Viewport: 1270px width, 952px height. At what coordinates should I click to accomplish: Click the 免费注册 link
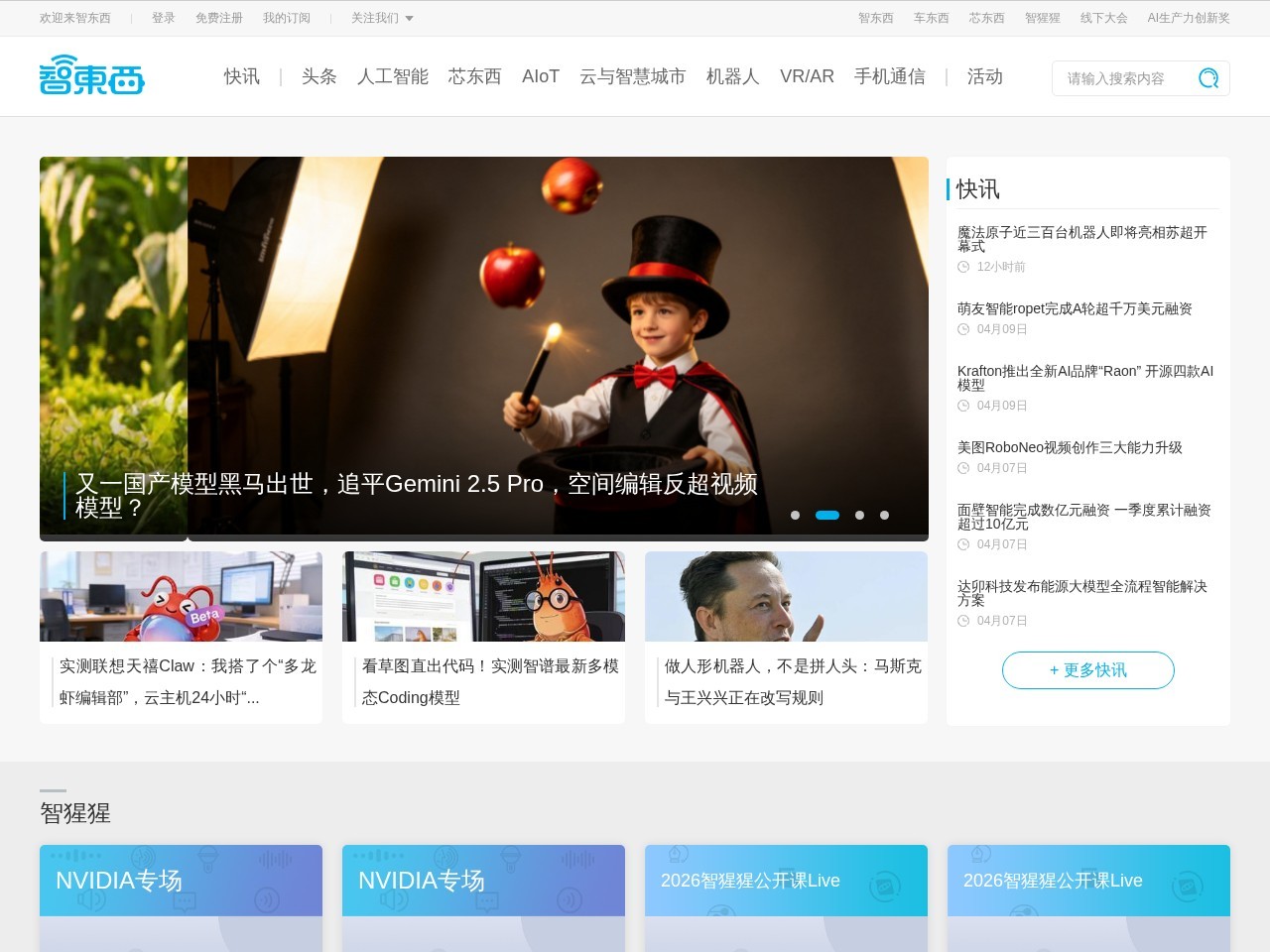point(218,18)
